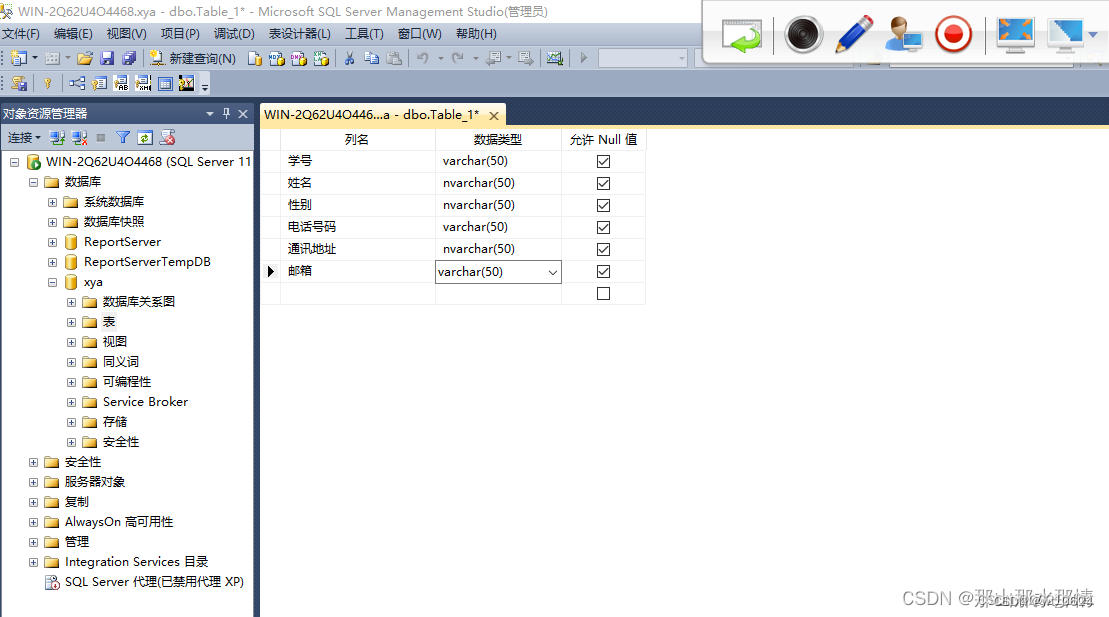Click the DMX query icon
This screenshot has width=1109, height=617.
click(x=298, y=59)
